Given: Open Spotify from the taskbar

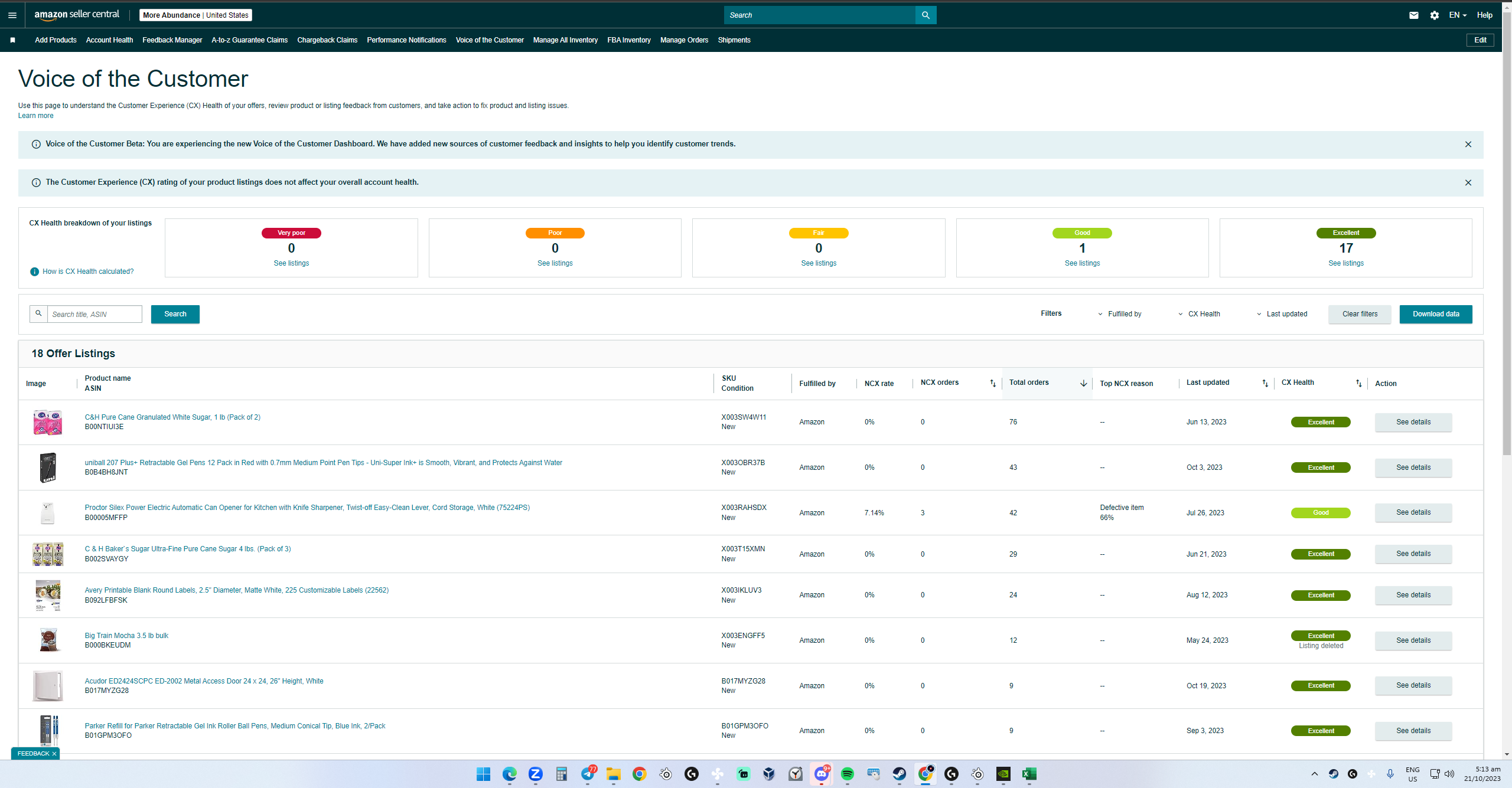Looking at the screenshot, I should point(847,774).
